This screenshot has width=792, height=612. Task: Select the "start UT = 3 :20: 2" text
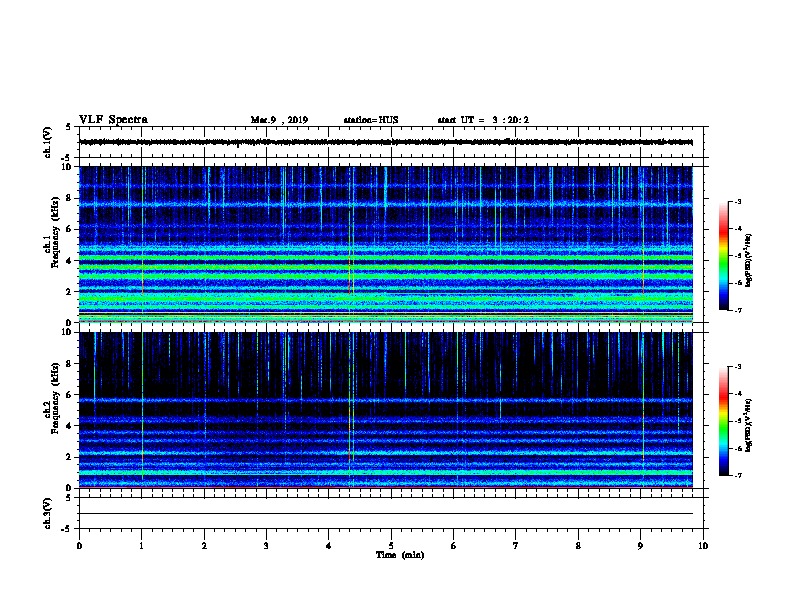[x=483, y=120]
